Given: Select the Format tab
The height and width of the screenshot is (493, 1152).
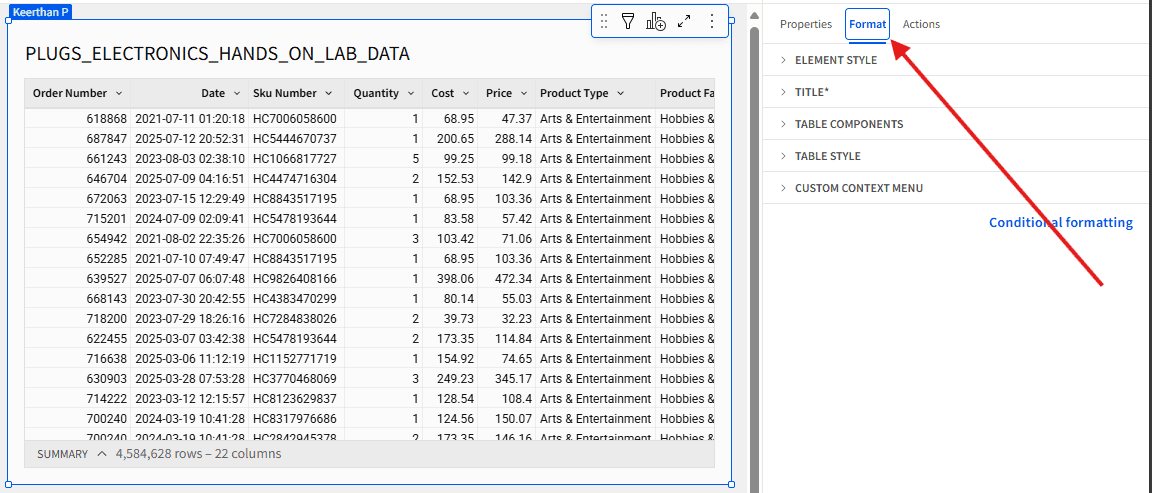Looking at the screenshot, I should 867,24.
